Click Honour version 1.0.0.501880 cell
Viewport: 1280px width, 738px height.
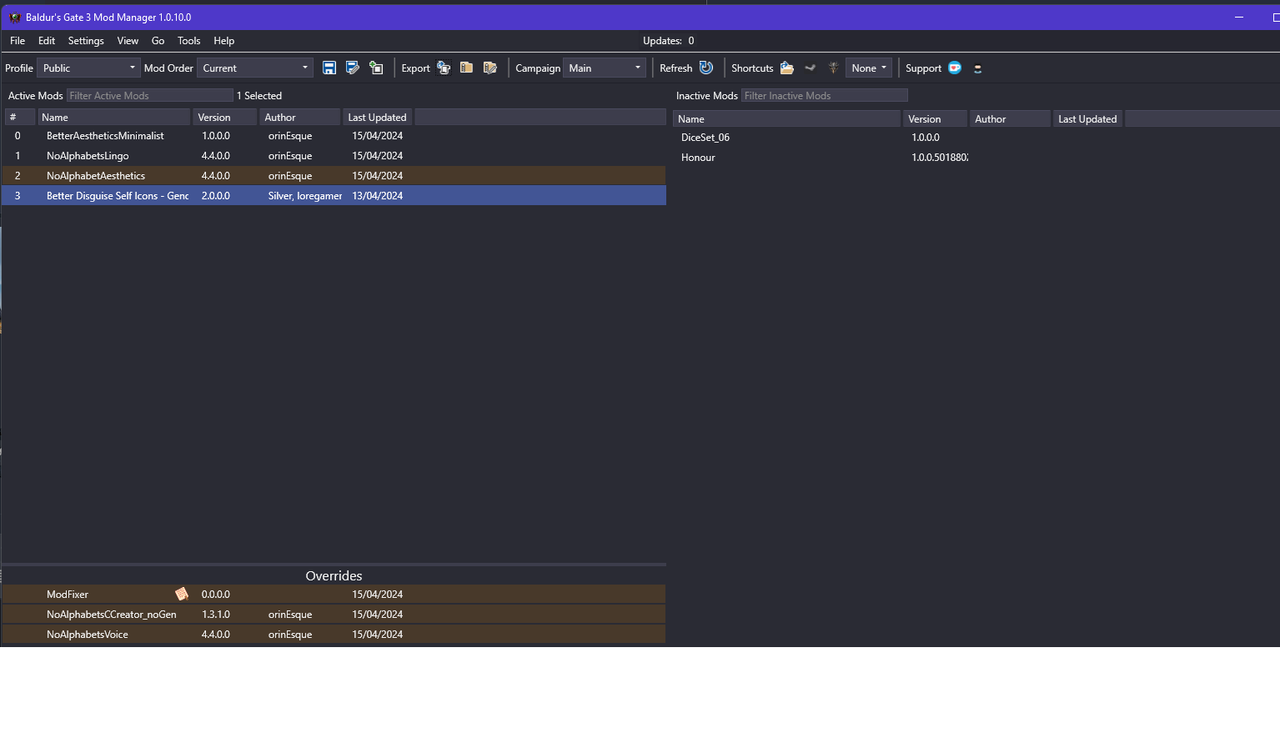point(940,157)
